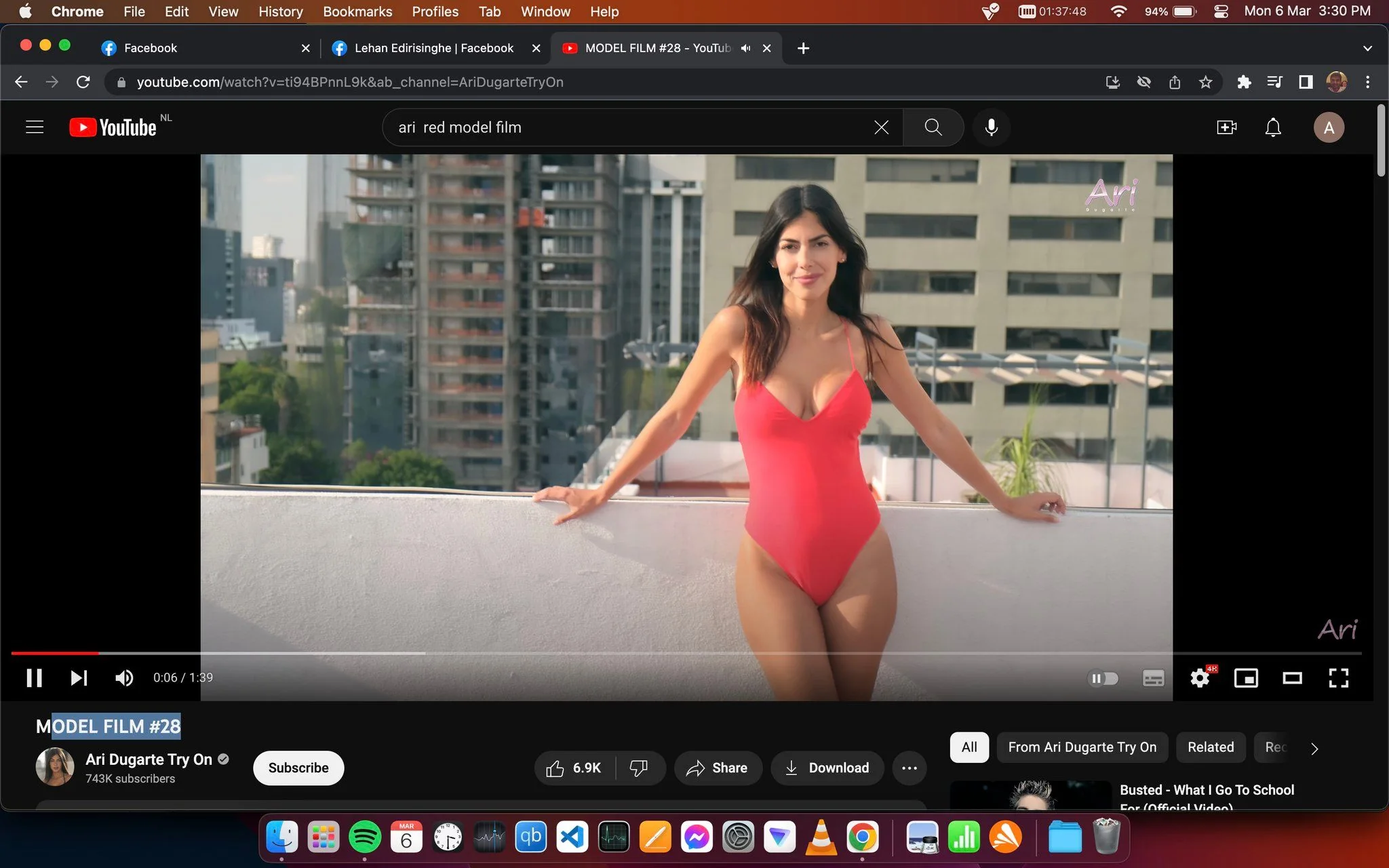
Task: Toggle subtitles closed captions
Action: pos(1153,678)
